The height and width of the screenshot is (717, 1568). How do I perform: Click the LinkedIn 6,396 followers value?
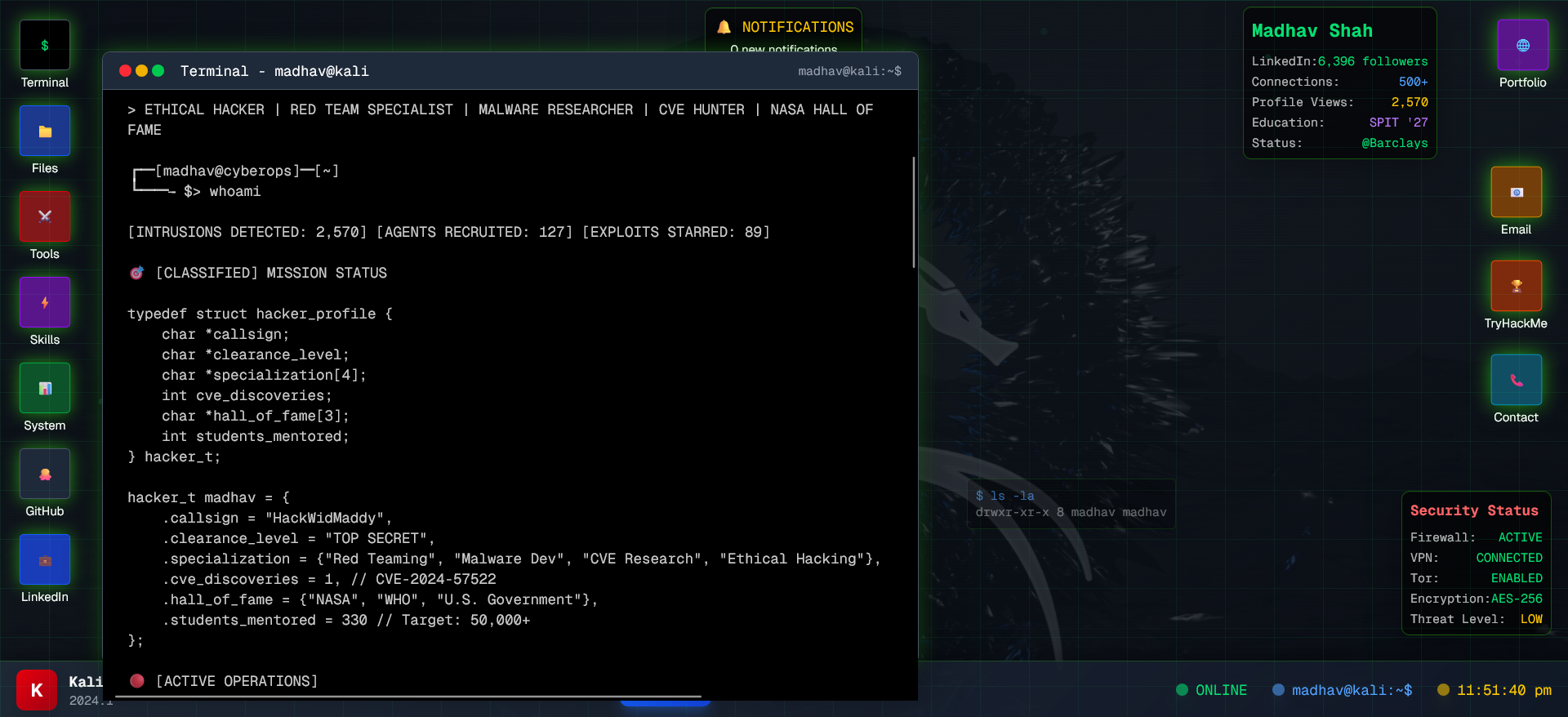pos(1372,61)
